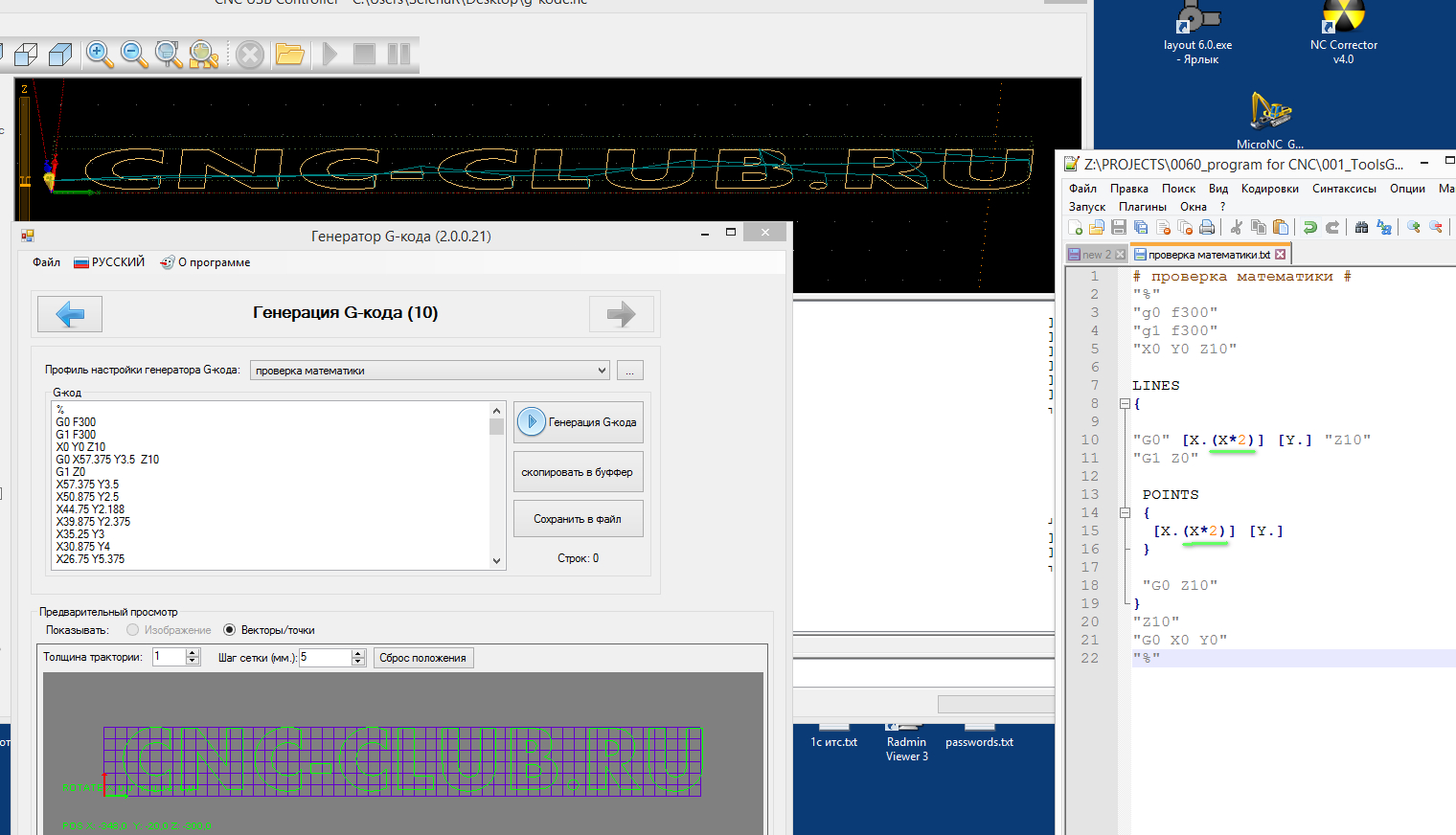The image size is (1456, 835).
Task: Click close document icon in editor toolbar
Action: 1163,228
